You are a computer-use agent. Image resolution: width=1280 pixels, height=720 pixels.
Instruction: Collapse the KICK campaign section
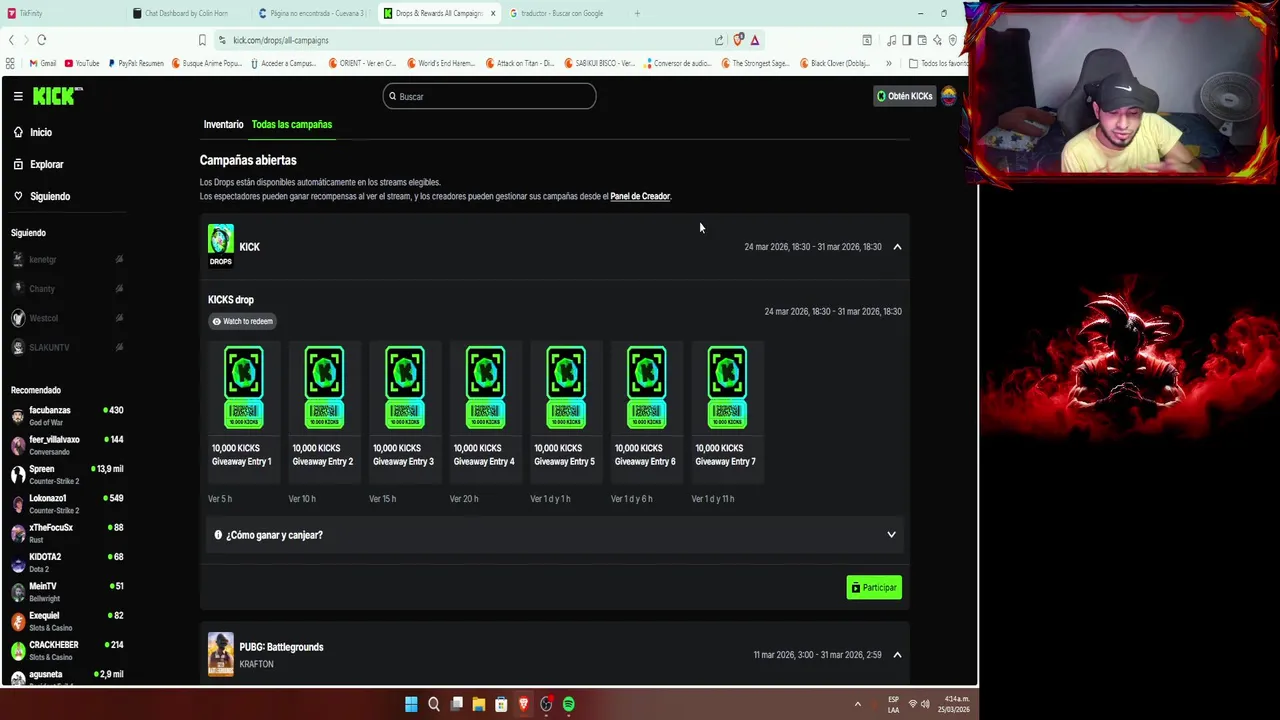click(x=897, y=246)
